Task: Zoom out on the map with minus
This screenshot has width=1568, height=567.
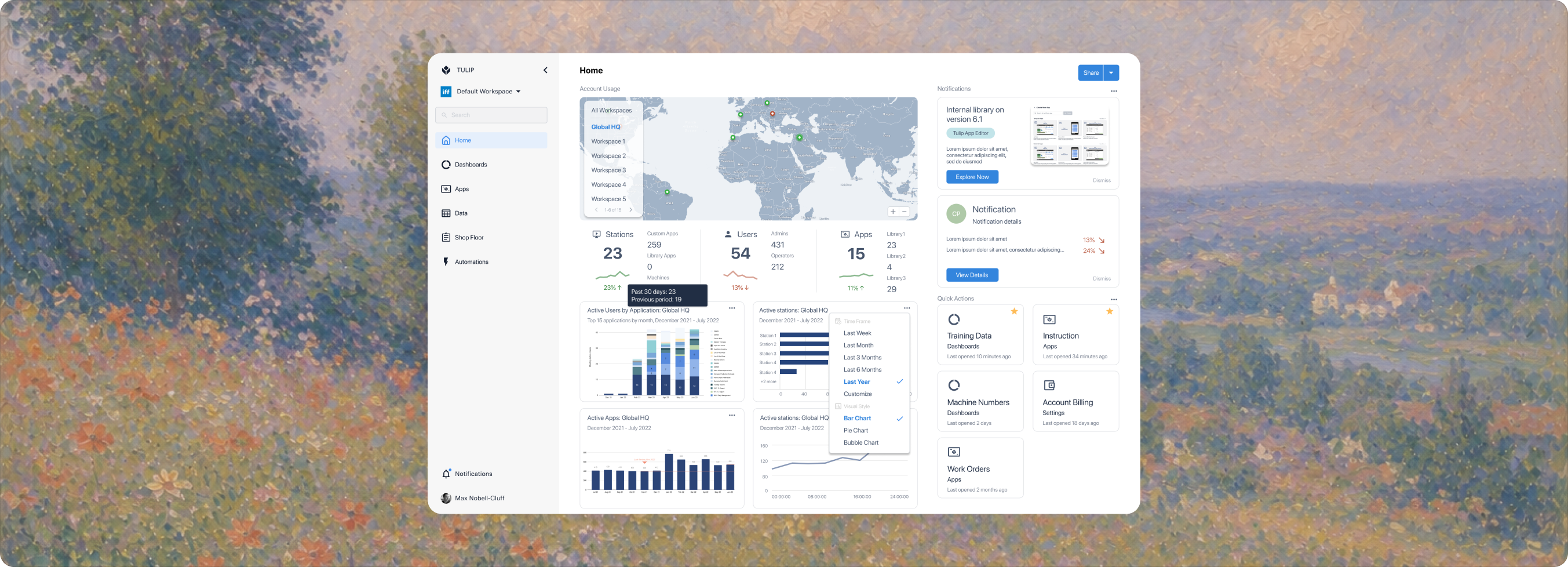Action: [x=904, y=212]
